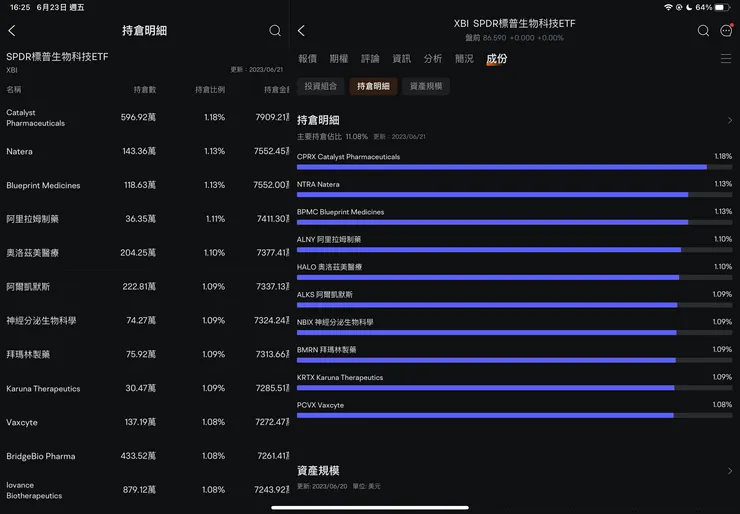The width and height of the screenshot is (740, 514).
Task: Switch to the 期權 tab
Action: (338, 59)
